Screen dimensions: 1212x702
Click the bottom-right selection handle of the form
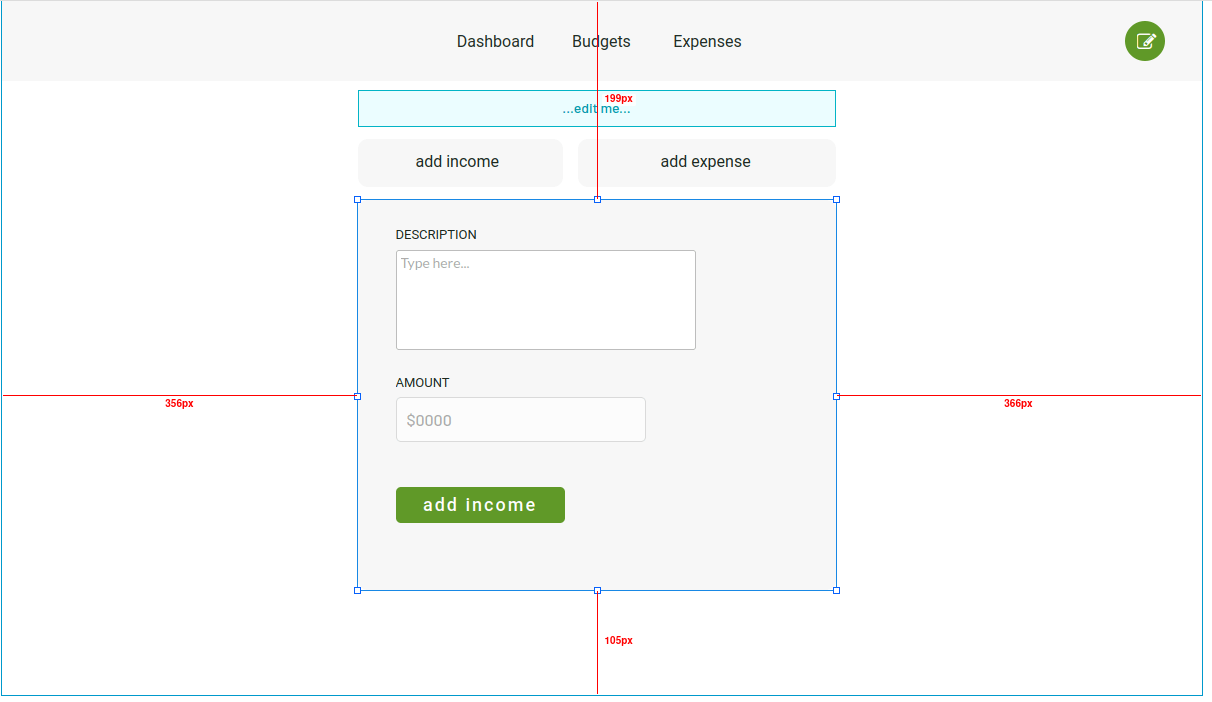(x=836, y=590)
